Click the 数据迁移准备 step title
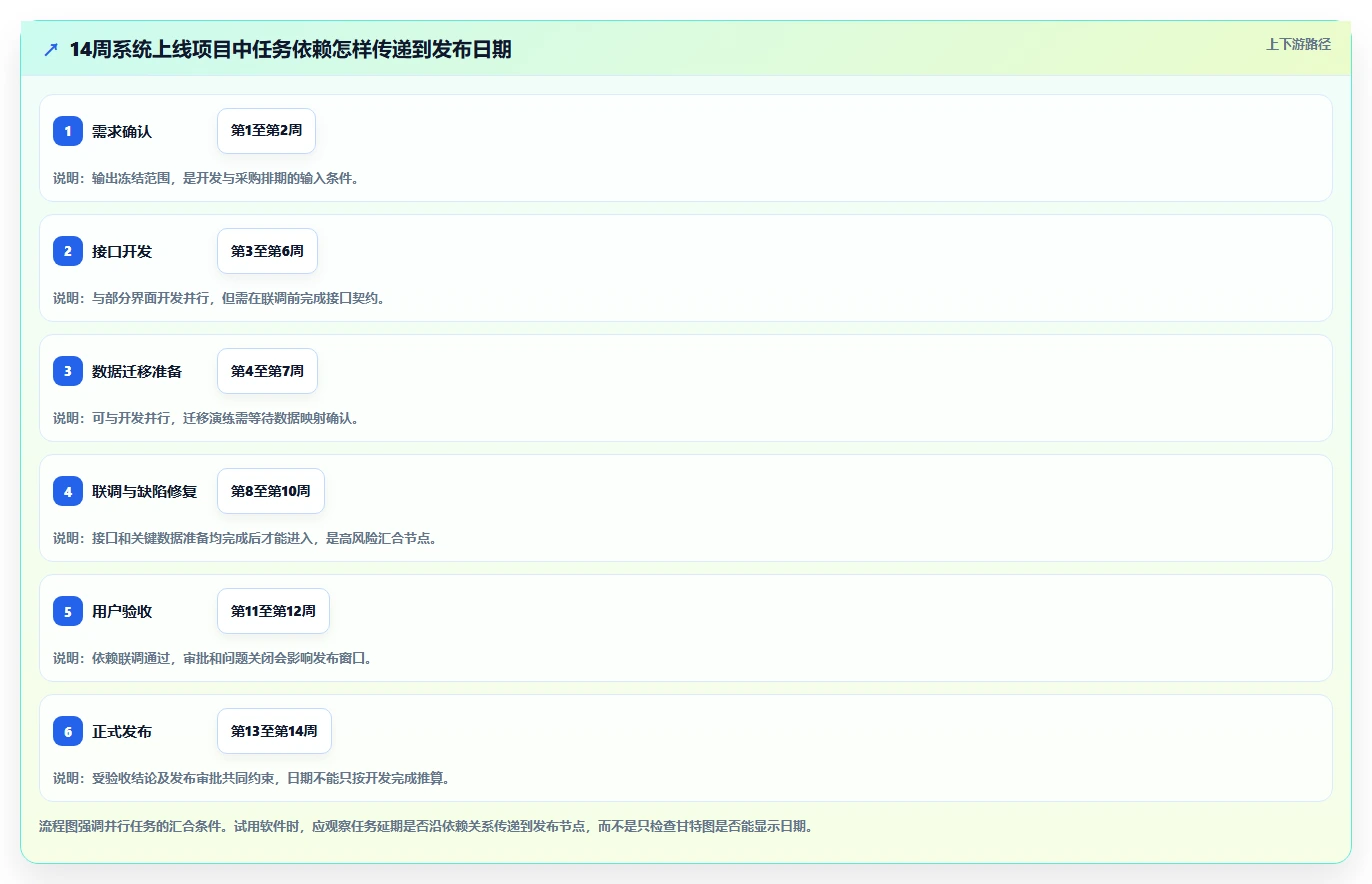Viewport: 1372px width, 884px height. coord(137,371)
